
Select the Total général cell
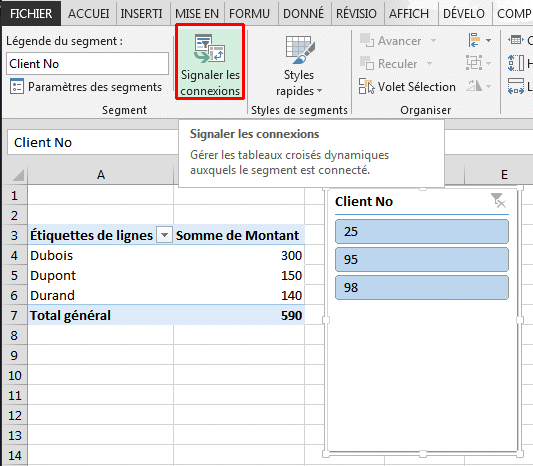101,315
